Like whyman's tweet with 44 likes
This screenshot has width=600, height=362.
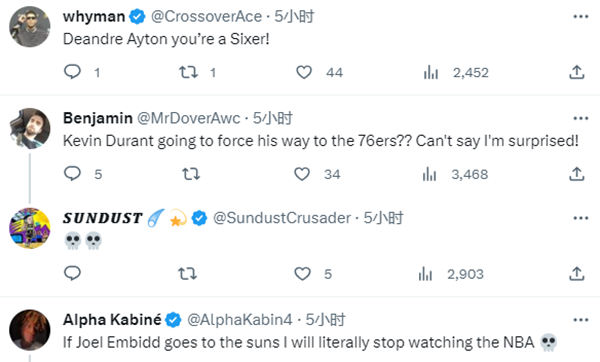click(304, 72)
